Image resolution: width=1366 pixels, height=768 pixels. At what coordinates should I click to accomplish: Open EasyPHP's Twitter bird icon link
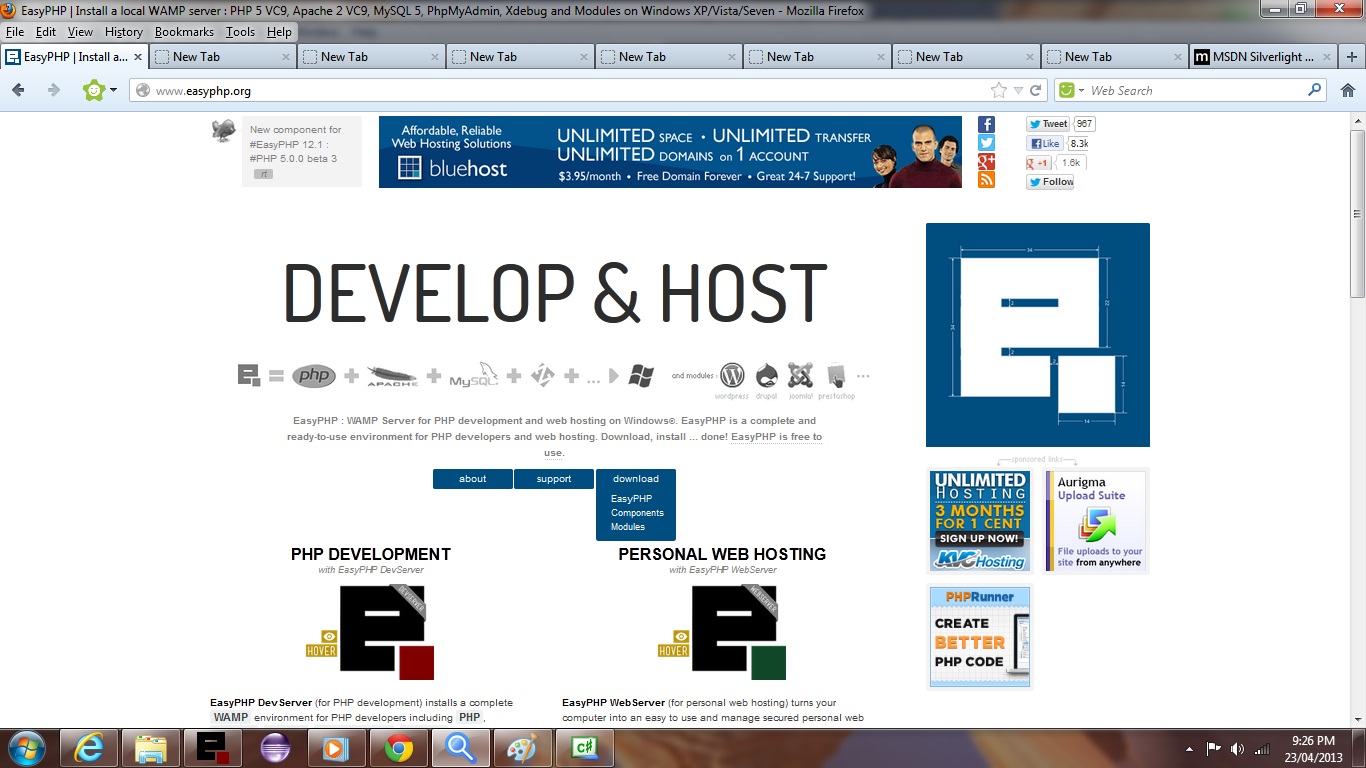(x=986, y=143)
